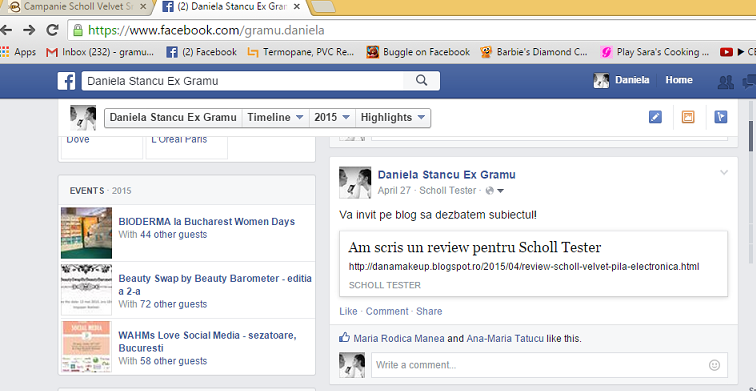Open the YouTube bookmark icon
The height and width of the screenshot is (391, 756).
pyautogui.click(x=726, y=52)
